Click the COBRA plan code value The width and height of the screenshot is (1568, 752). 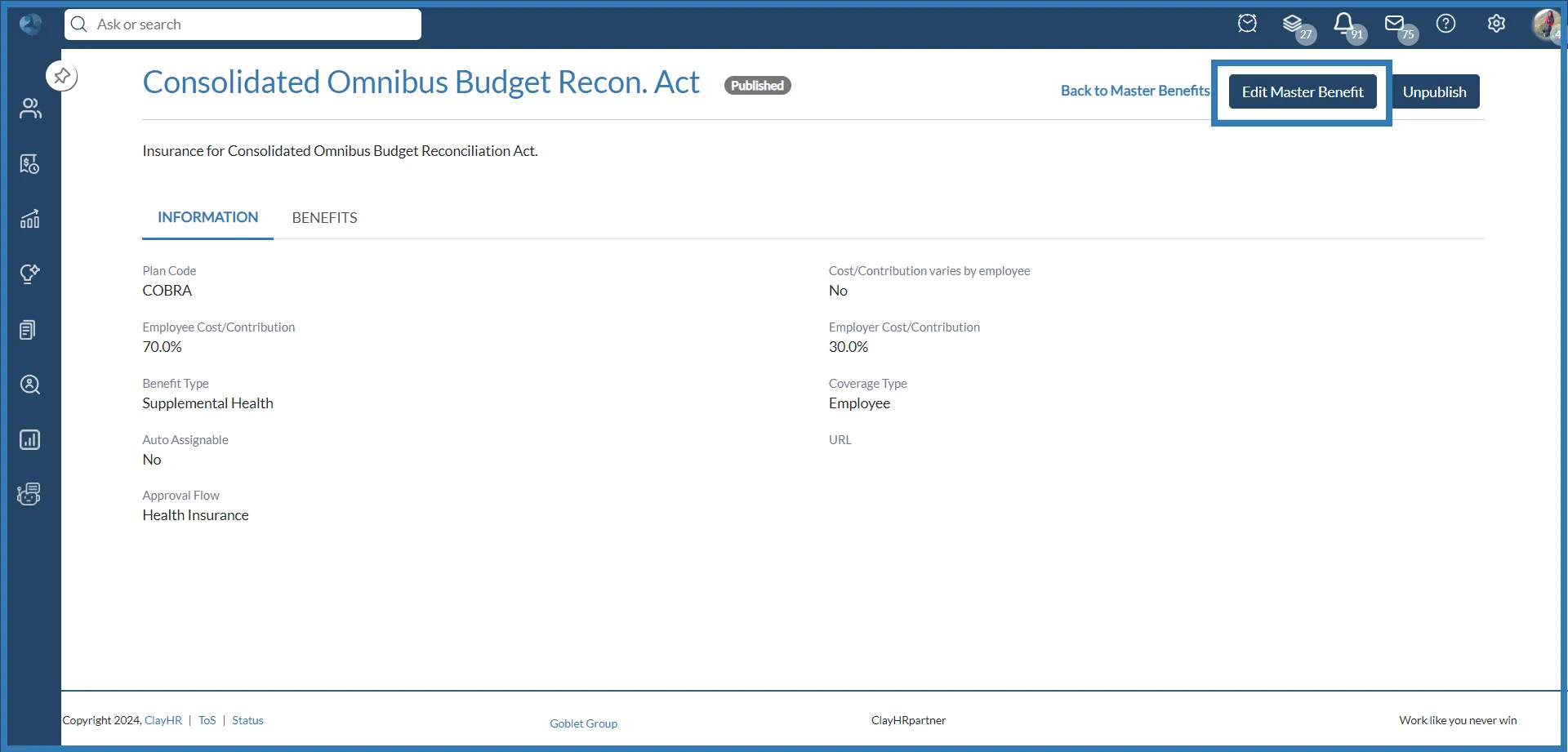pyautogui.click(x=167, y=291)
